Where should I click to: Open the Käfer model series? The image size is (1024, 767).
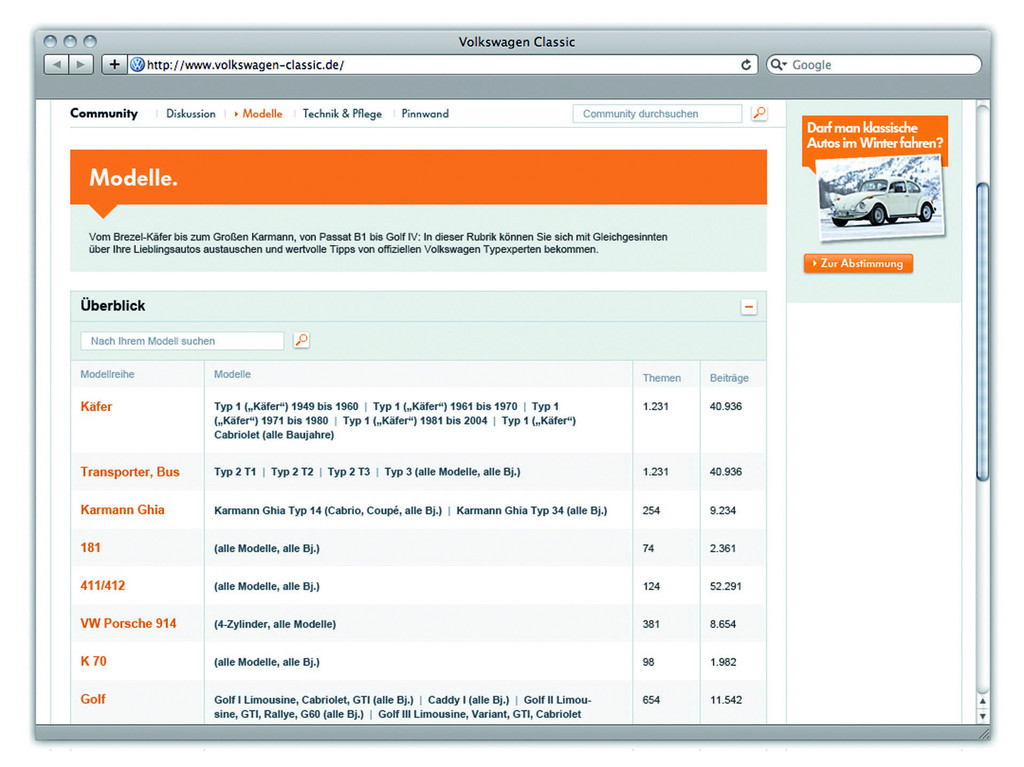(x=96, y=406)
